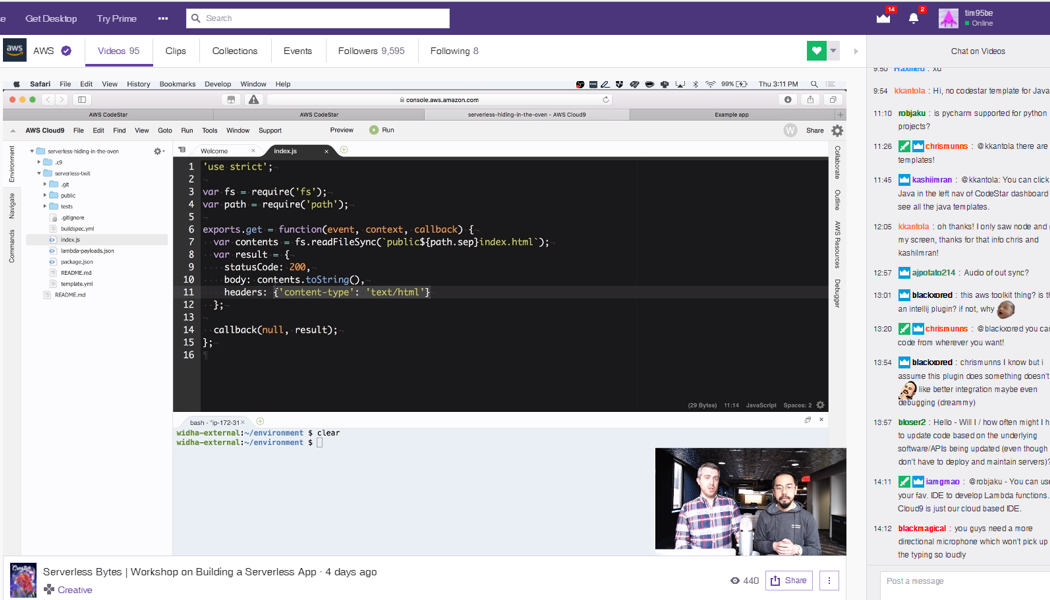Image resolution: width=1050 pixels, height=600 pixels.
Task: Click the Dropbox icon in the menu bar
Action: [619, 84]
